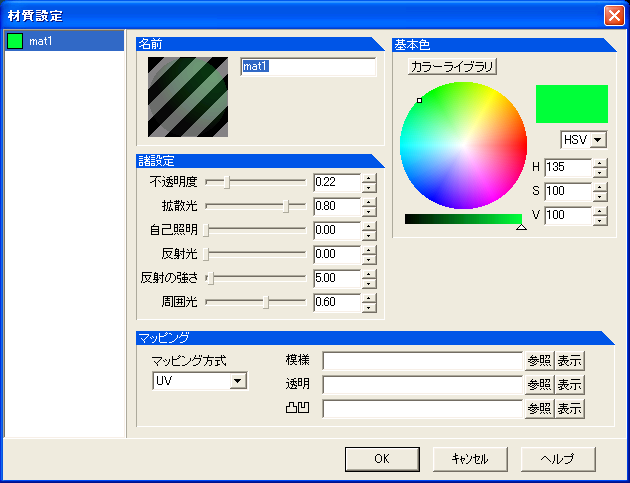The height and width of the screenshot is (483, 630).
Task: Click the striped sphere material preview
Action: point(188,97)
